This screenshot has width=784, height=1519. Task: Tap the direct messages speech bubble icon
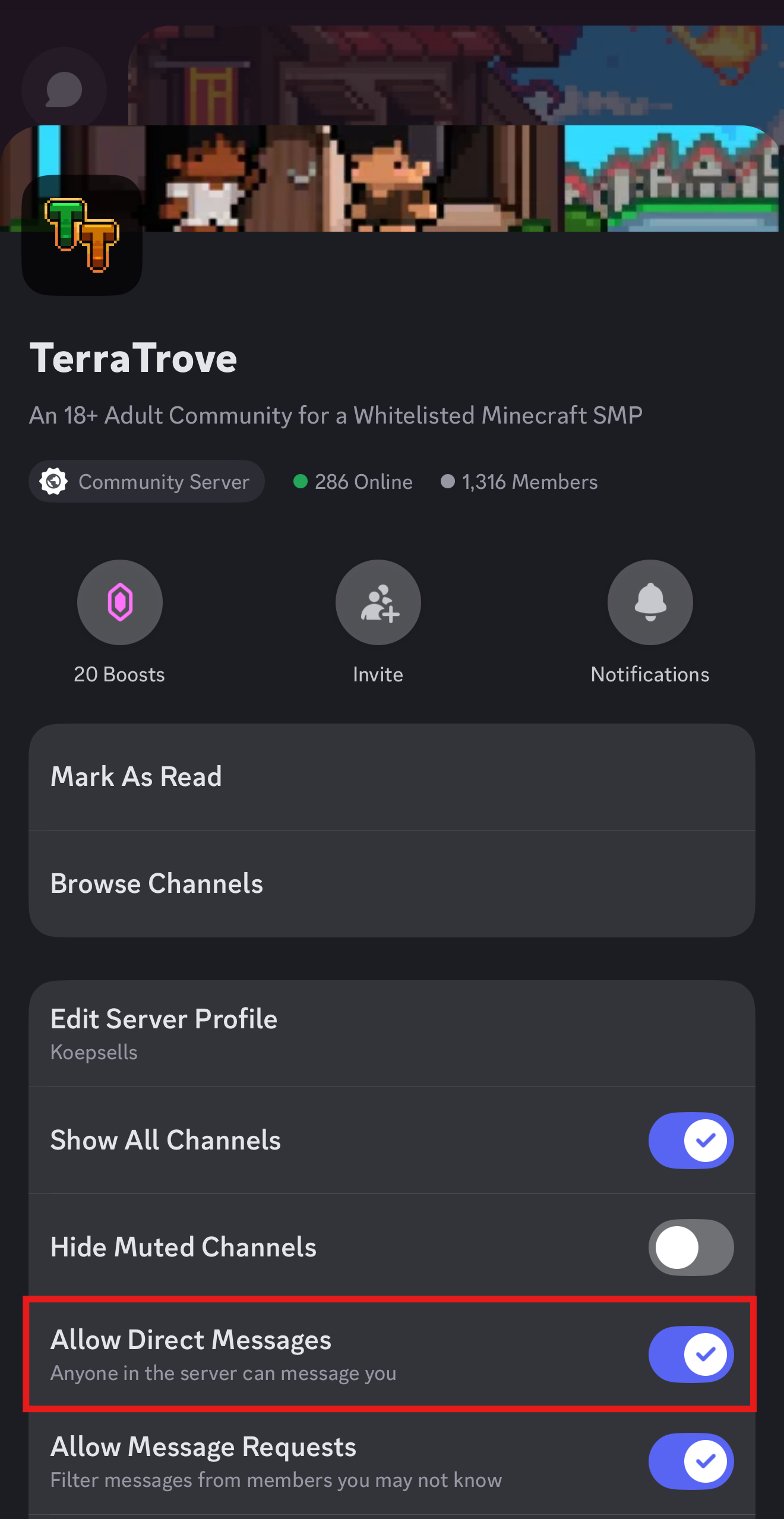pyautogui.click(x=64, y=90)
